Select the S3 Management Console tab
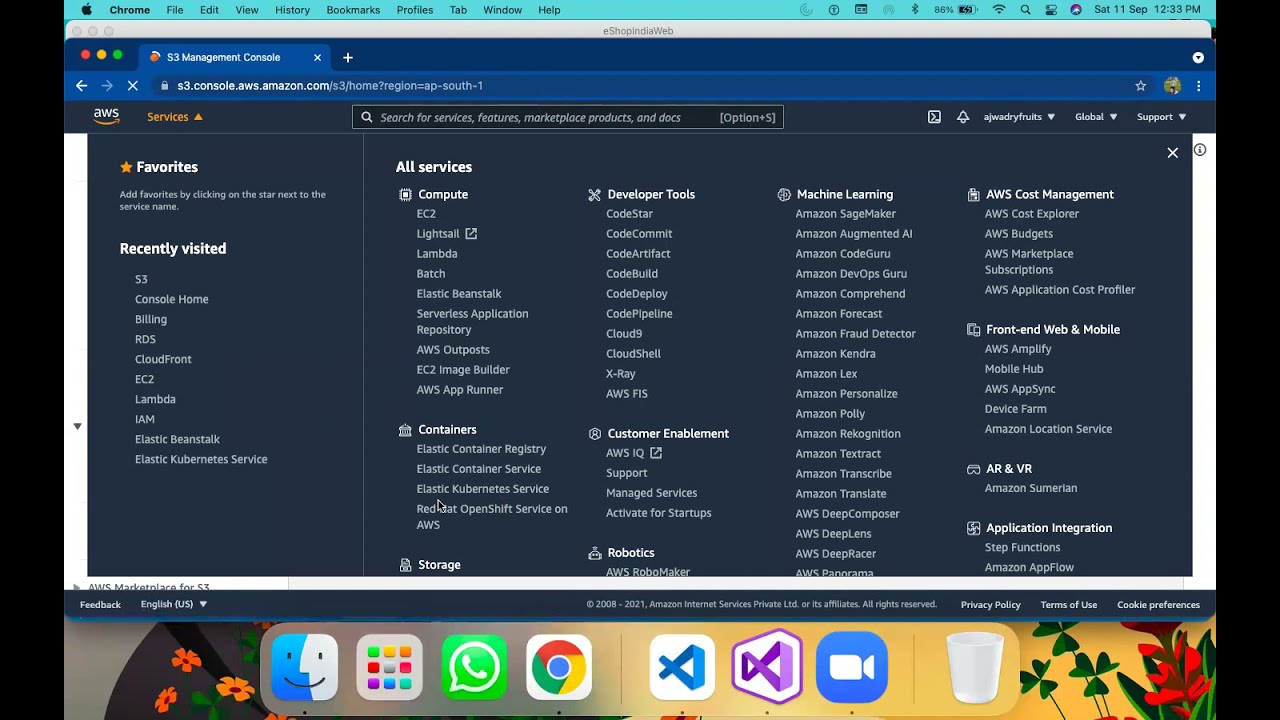Image resolution: width=1280 pixels, height=720 pixels. [x=235, y=58]
